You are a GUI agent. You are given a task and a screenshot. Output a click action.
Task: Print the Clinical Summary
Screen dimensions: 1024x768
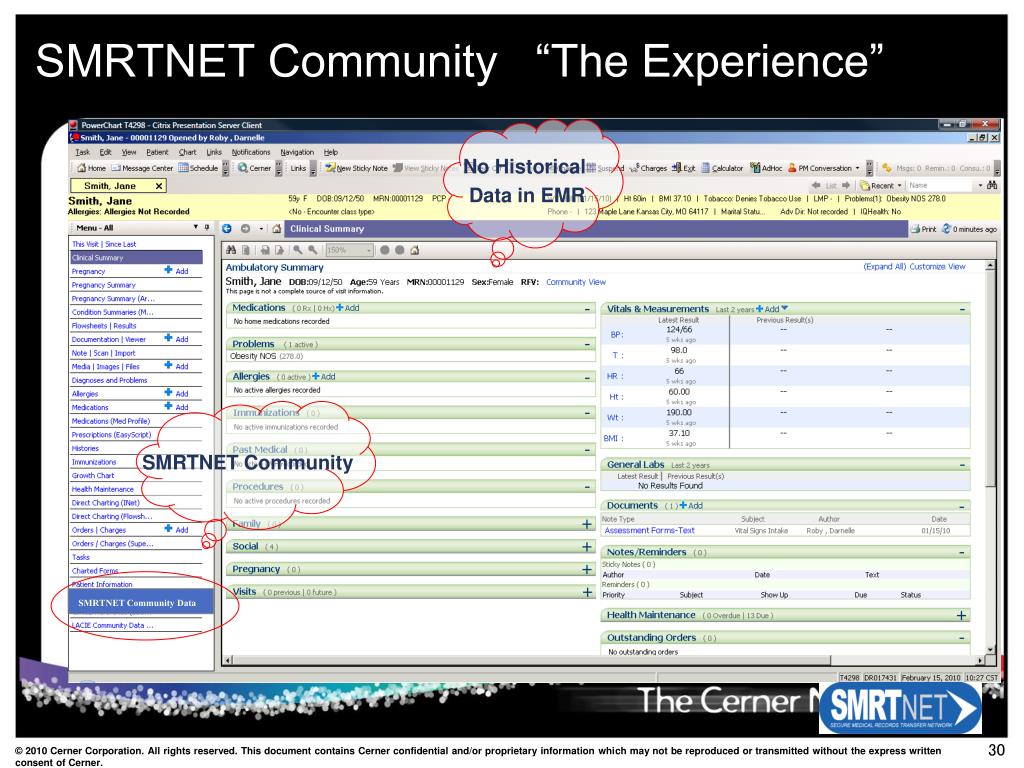[x=923, y=229]
